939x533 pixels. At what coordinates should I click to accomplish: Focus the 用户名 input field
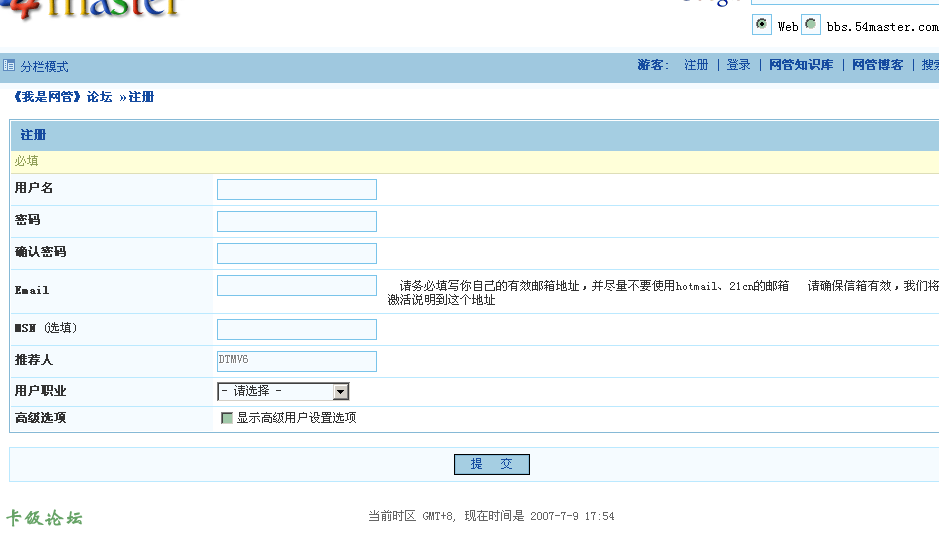(296, 189)
